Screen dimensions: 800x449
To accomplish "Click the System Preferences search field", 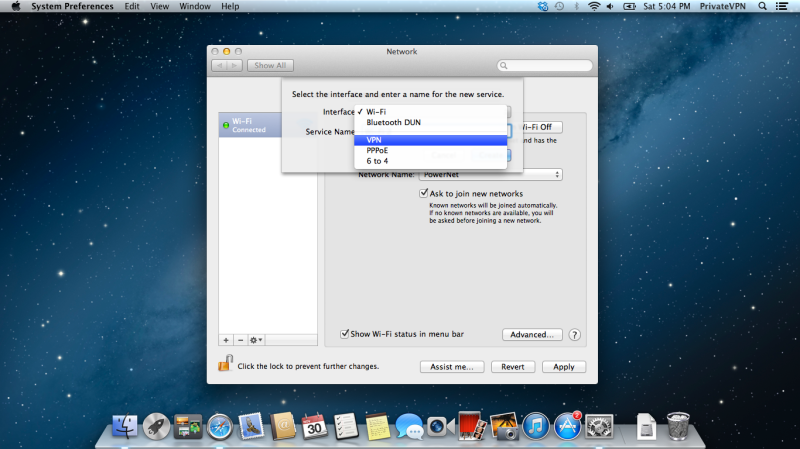I will pyautogui.click(x=546, y=66).
